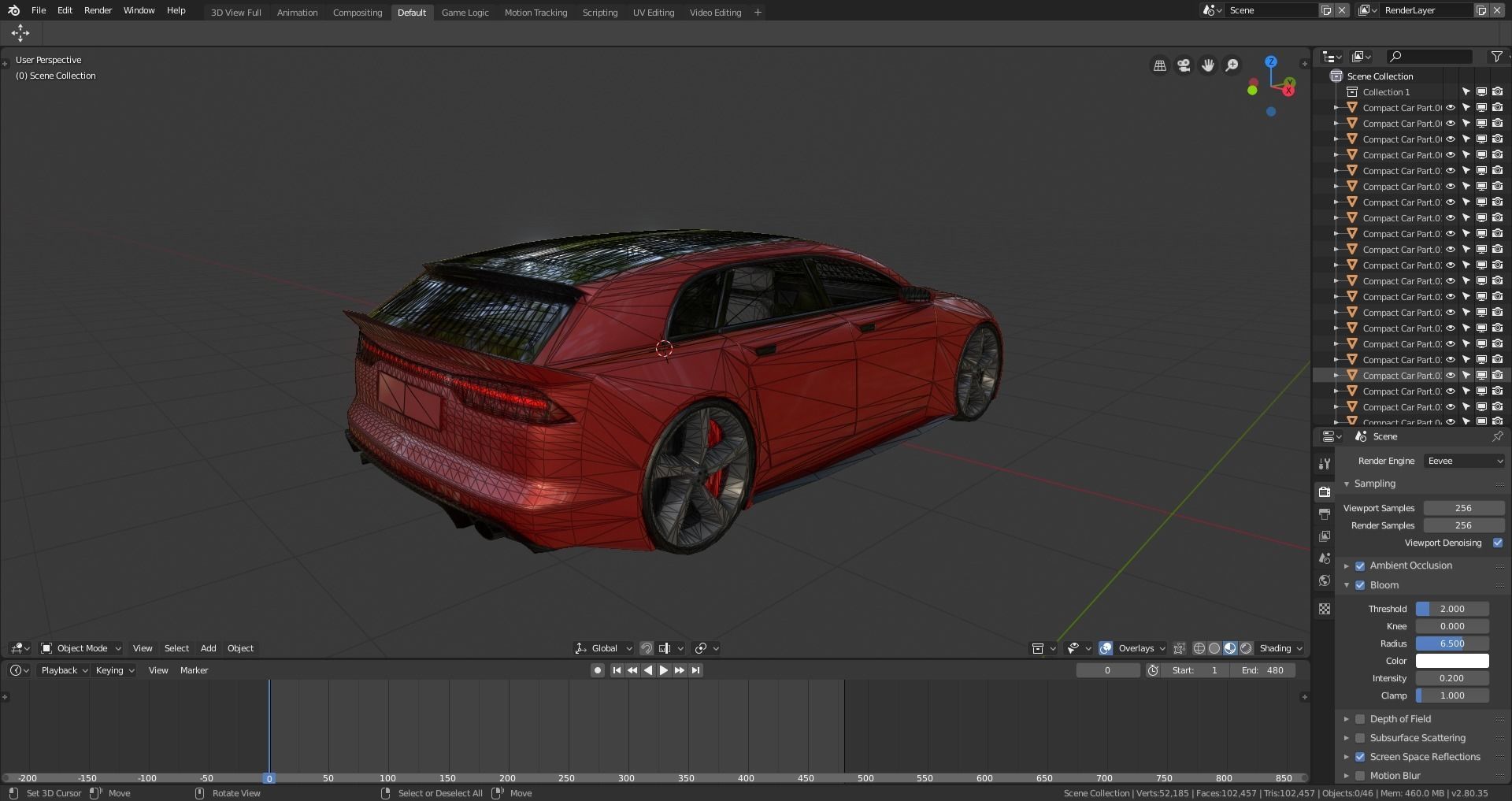Toggle the Overlays show button
The width and height of the screenshot is (1512, 801).
point(1106,648)
